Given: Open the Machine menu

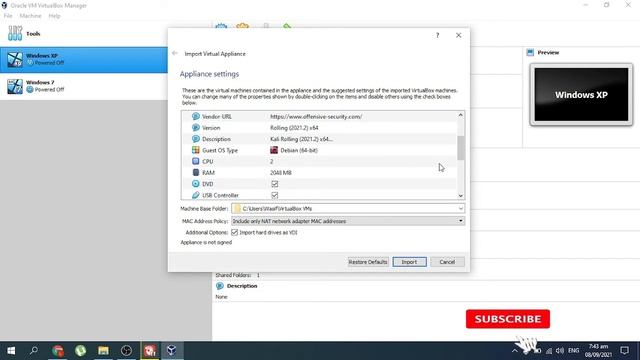Looking at the screenshot, I should [x=30, y=16].
